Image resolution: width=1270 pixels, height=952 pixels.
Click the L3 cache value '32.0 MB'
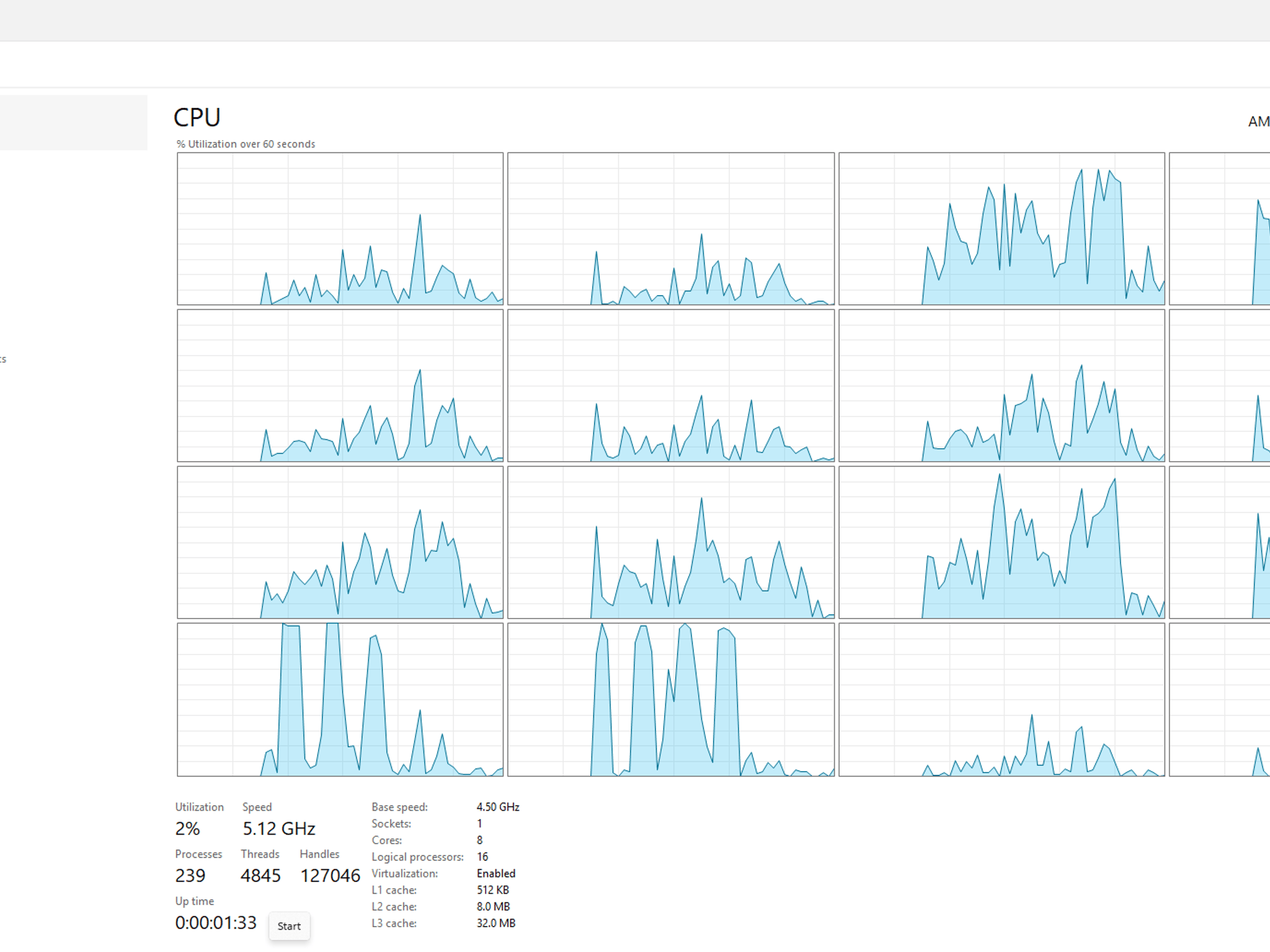tap(496, 923)
